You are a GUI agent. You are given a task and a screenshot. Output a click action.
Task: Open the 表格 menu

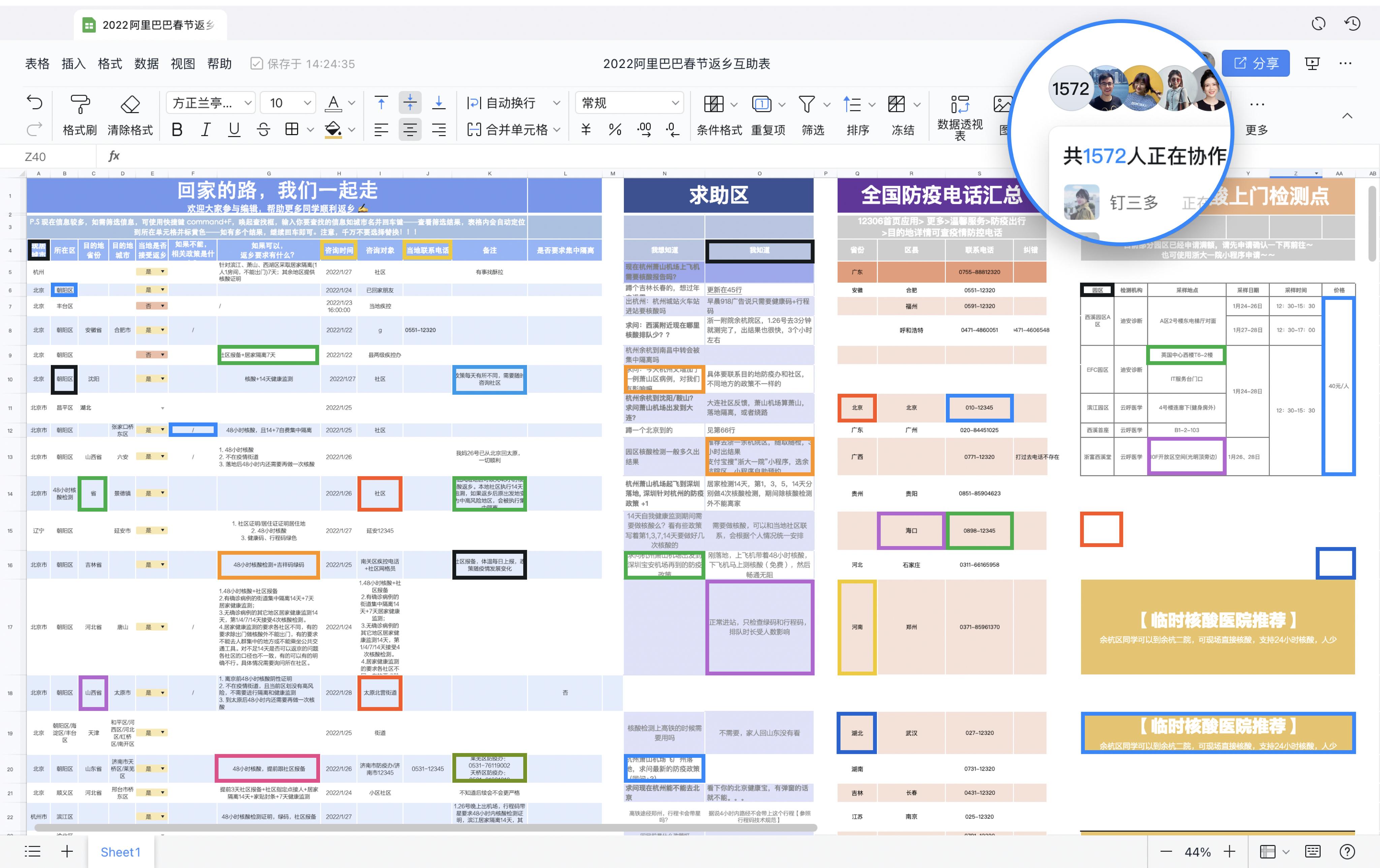pyautogui.click(x=37, y=64)
